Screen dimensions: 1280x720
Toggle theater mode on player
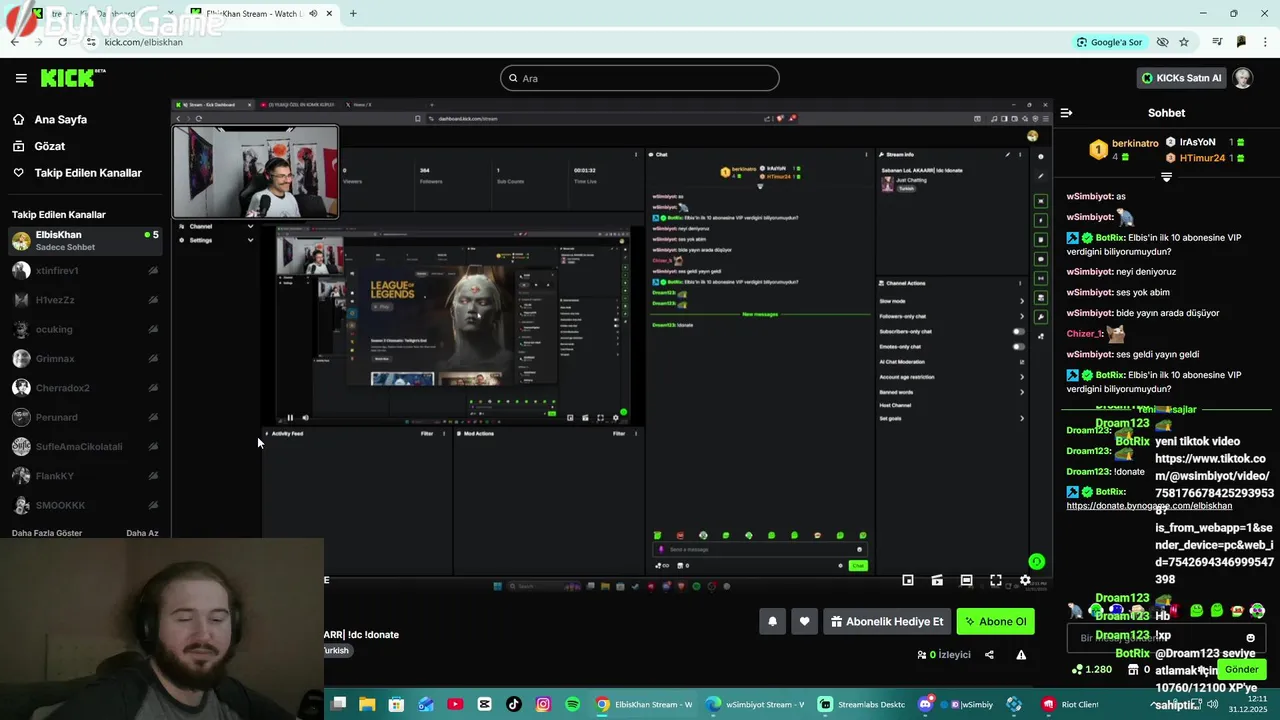[966, 580]
